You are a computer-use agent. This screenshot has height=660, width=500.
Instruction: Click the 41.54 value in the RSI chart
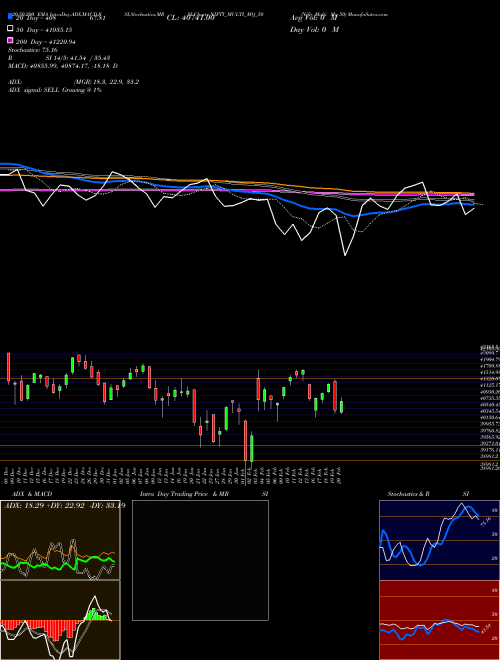tap(486, 628)
